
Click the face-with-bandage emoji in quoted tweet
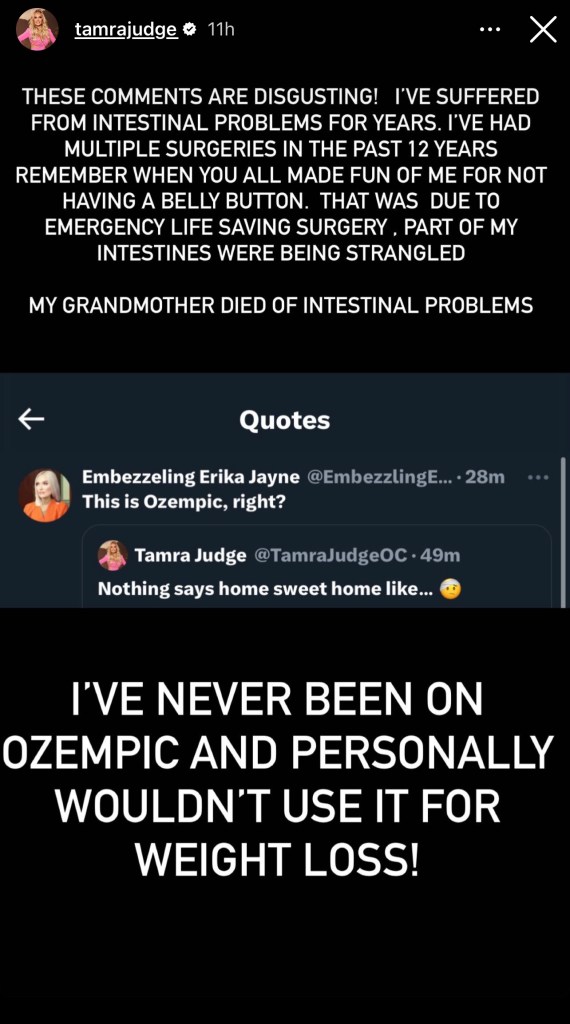click(x=451, y=590)
